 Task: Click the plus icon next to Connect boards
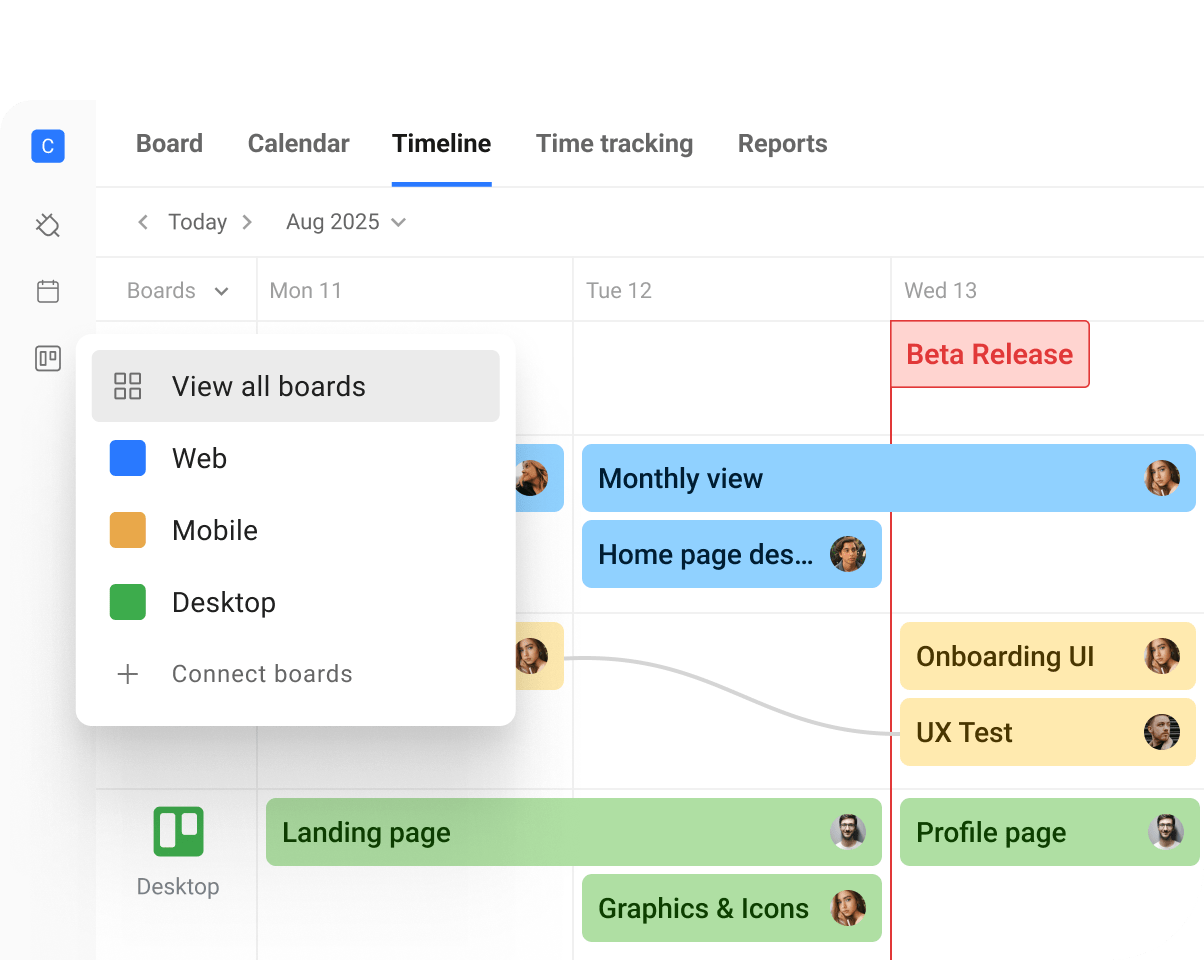point(128,674)
